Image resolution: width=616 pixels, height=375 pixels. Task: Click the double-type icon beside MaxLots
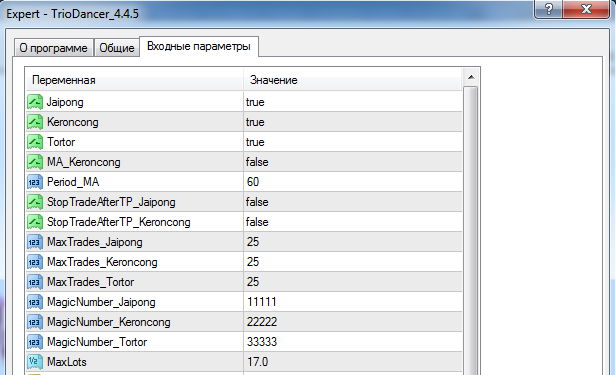click(x=35, y=362)
